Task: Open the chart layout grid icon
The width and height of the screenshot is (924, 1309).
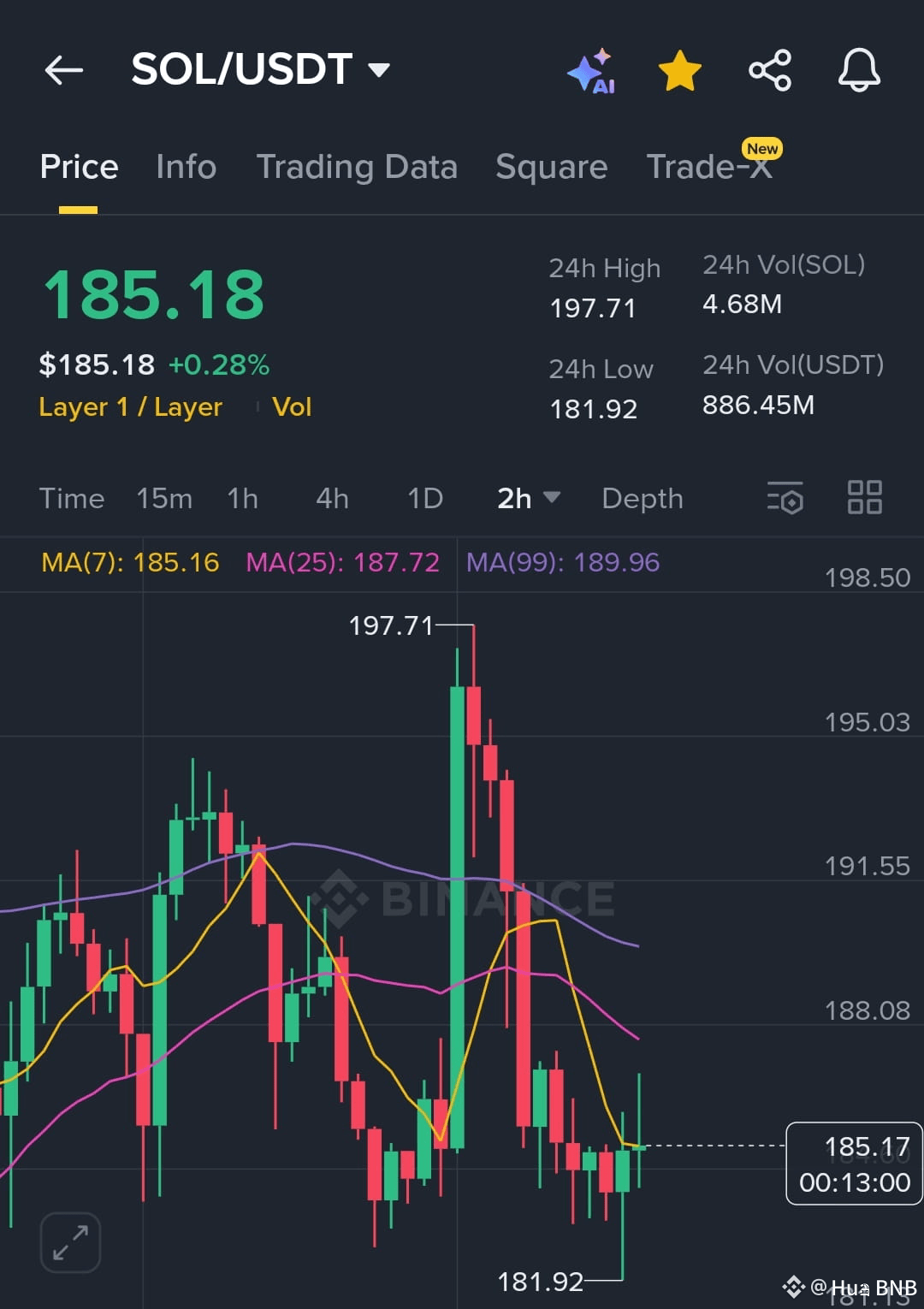Action: (864, 497)
